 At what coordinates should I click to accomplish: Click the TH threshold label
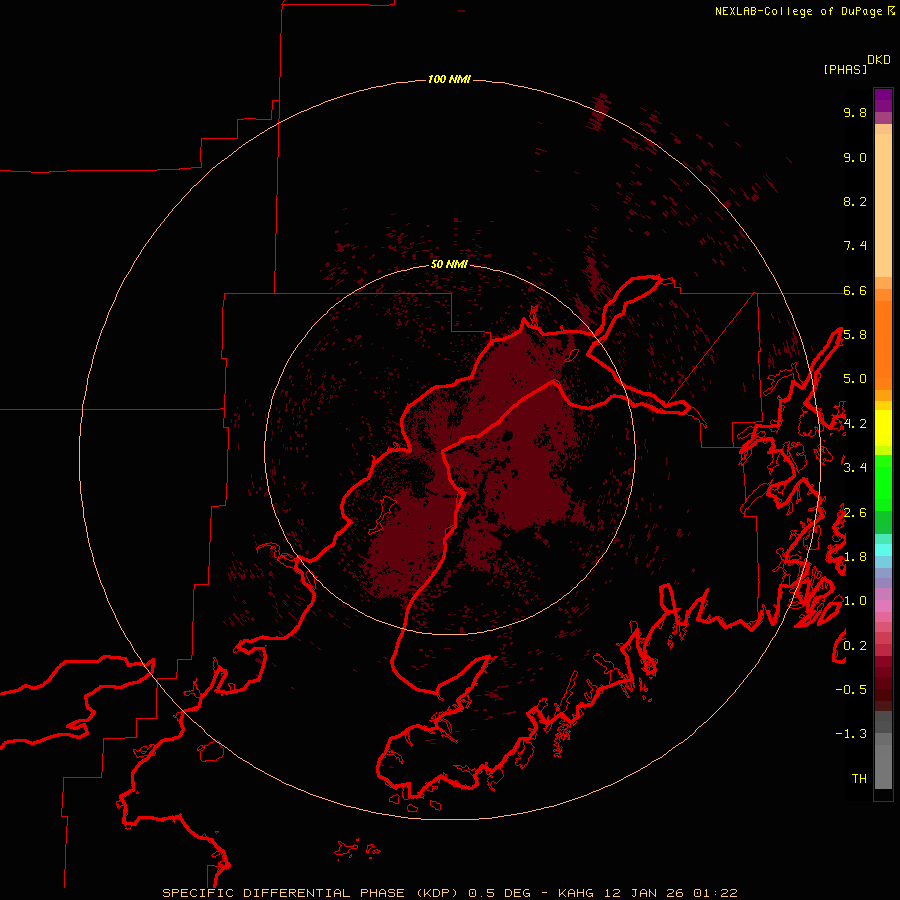click(859, 778)
